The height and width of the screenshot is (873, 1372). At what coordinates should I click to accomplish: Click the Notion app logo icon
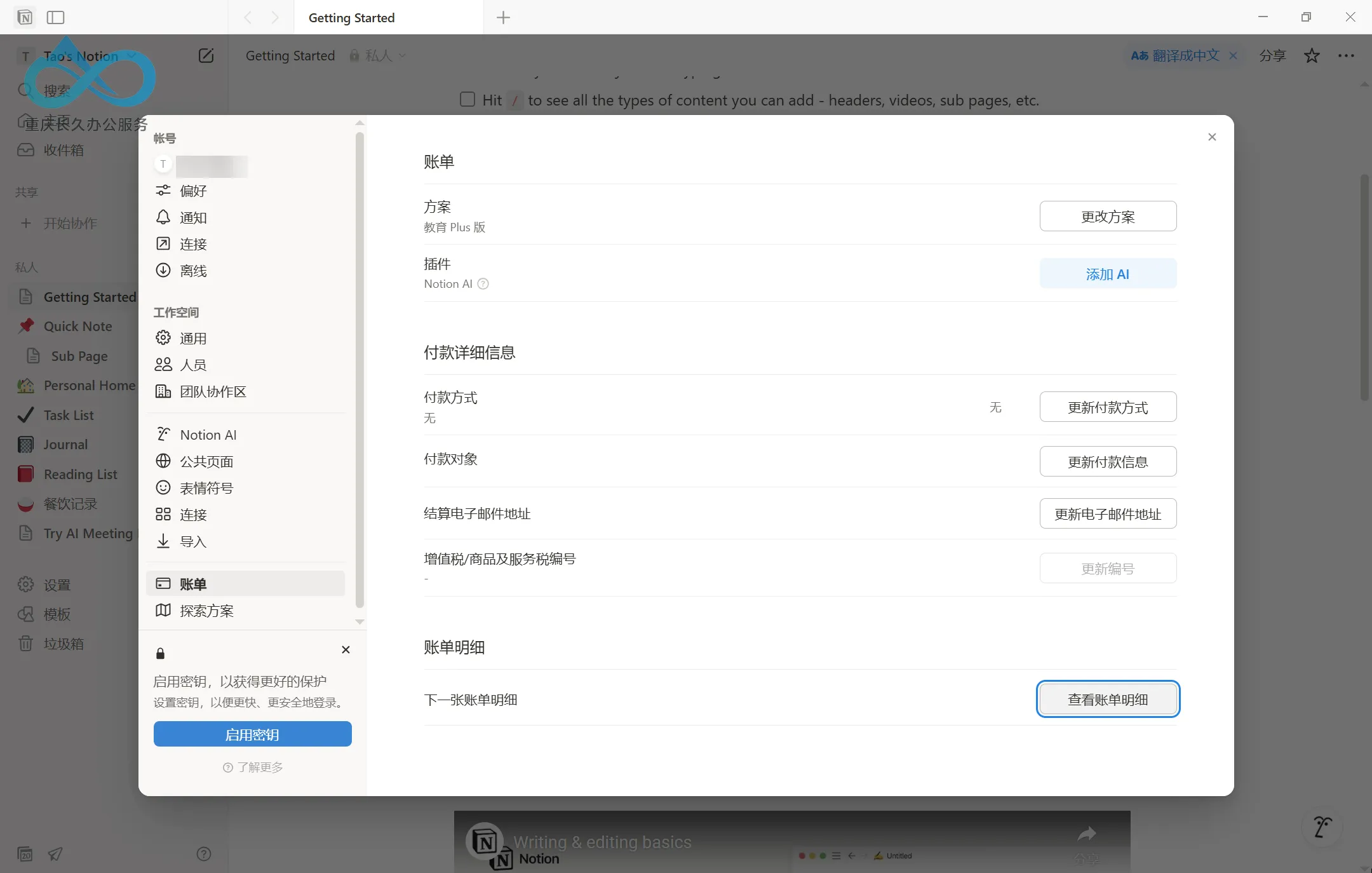point(25,17)
